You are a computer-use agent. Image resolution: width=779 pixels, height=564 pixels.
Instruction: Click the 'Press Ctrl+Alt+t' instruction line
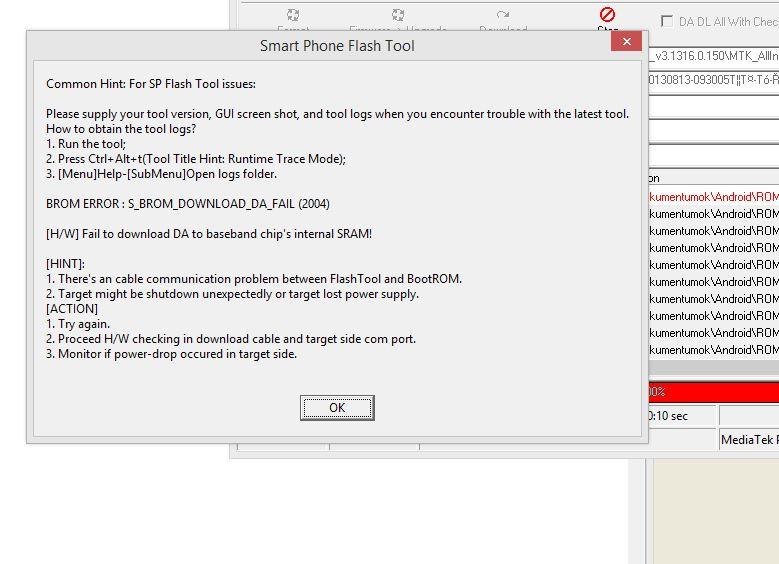click(x=196, y=159)
